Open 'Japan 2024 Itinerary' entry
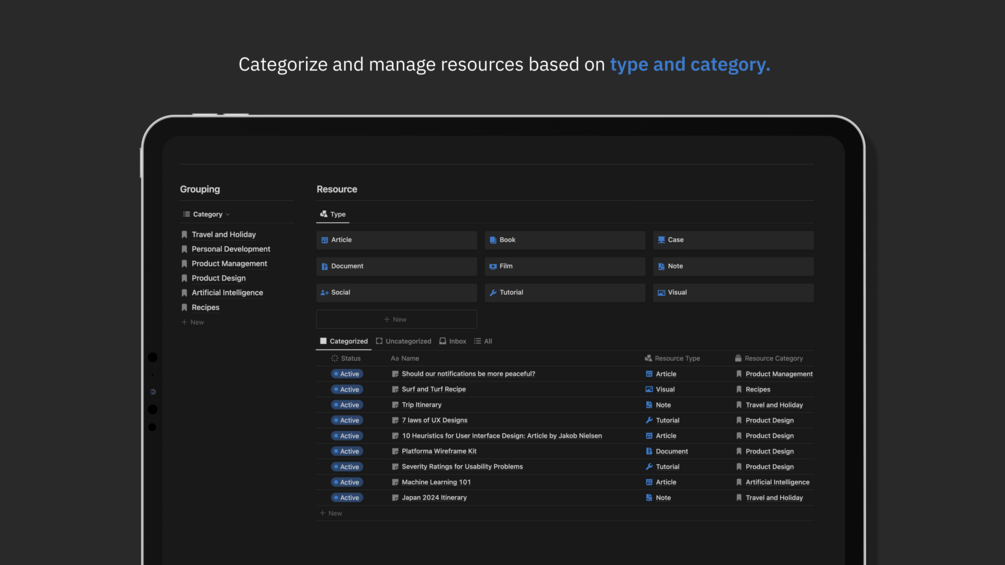Image resolution: width=1005 pixels, height=565 pixels. pyautogui.click(x=434, y=498)
